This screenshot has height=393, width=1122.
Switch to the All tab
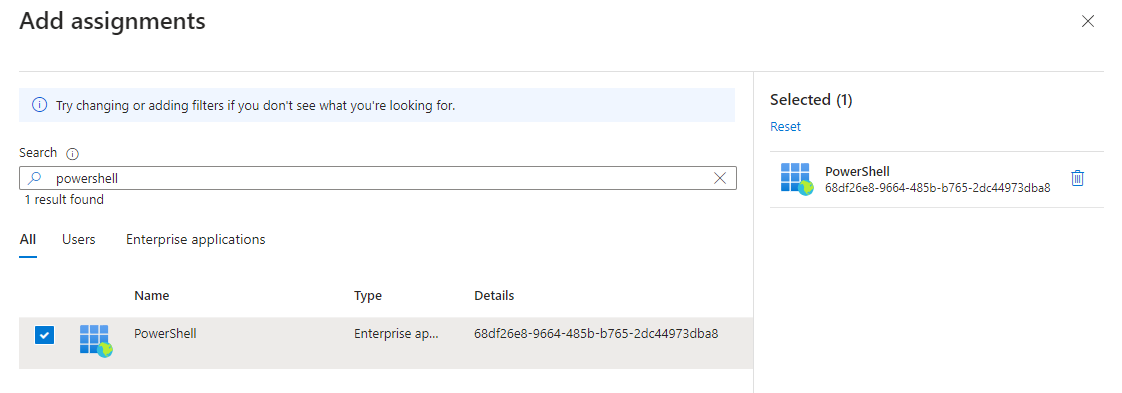pyautogui.click(x=28, y=240)
